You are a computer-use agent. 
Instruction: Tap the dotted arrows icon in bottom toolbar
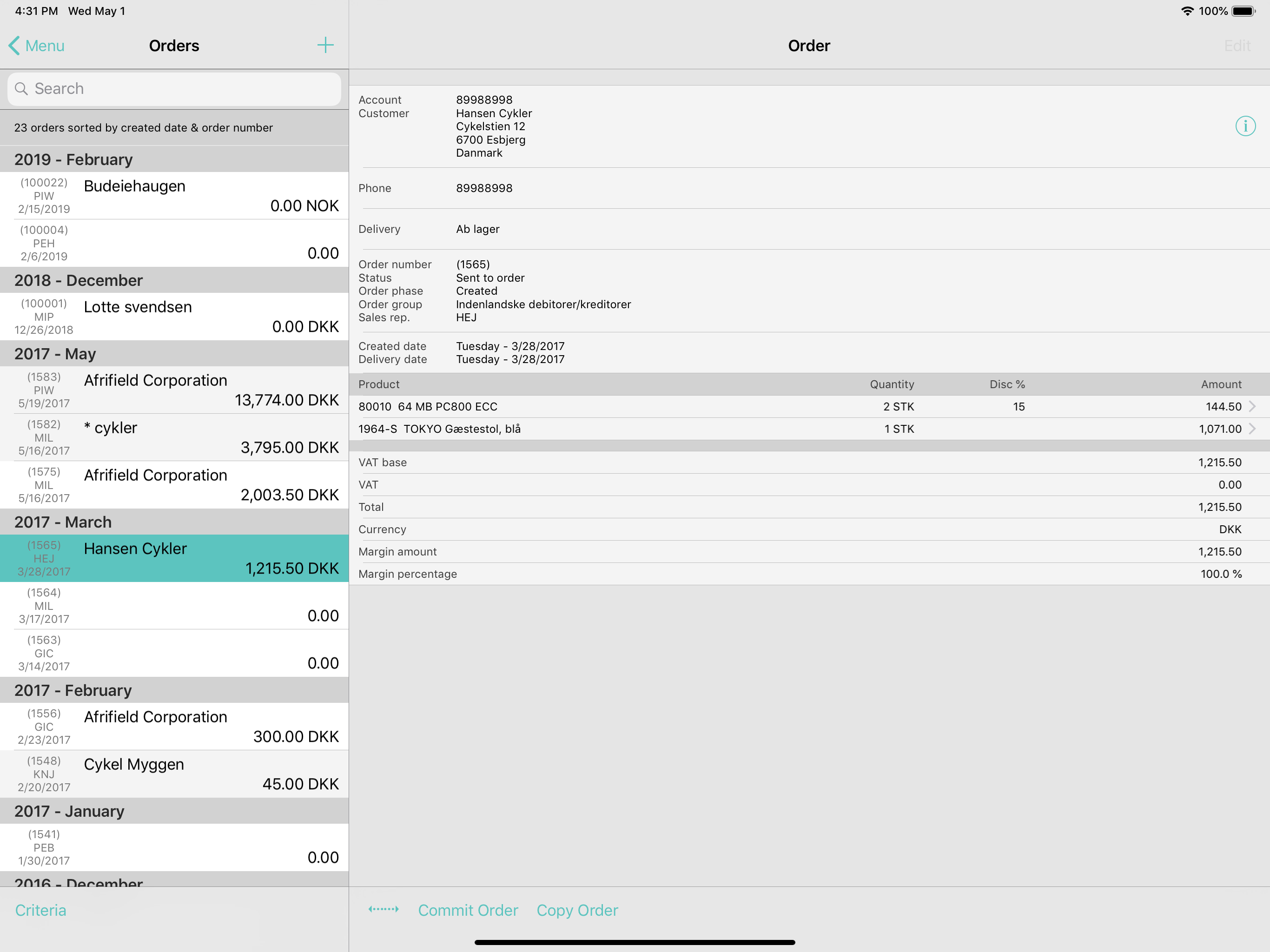(x=384, y=910)
